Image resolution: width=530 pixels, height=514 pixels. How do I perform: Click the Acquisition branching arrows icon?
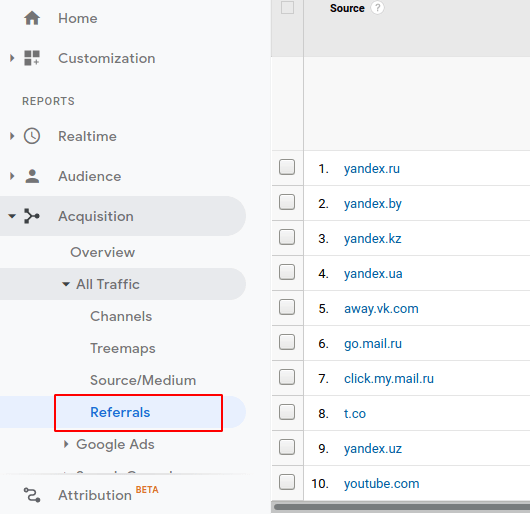click(32, 216)
